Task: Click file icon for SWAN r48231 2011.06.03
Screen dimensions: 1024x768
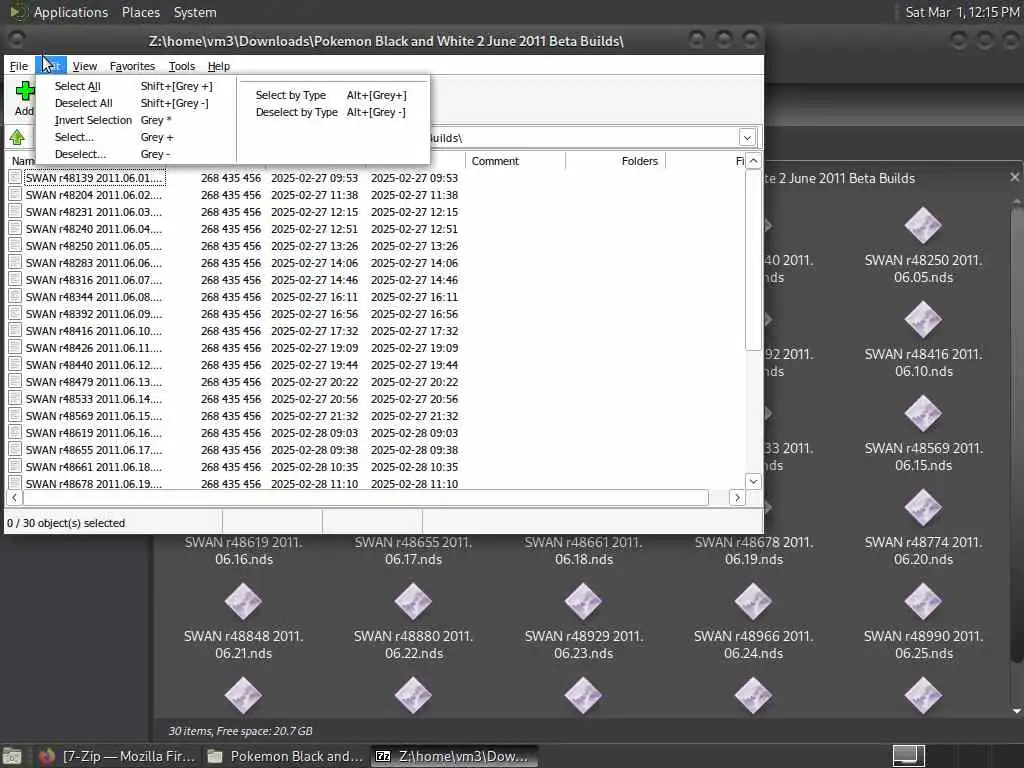Action: point(15,212)
